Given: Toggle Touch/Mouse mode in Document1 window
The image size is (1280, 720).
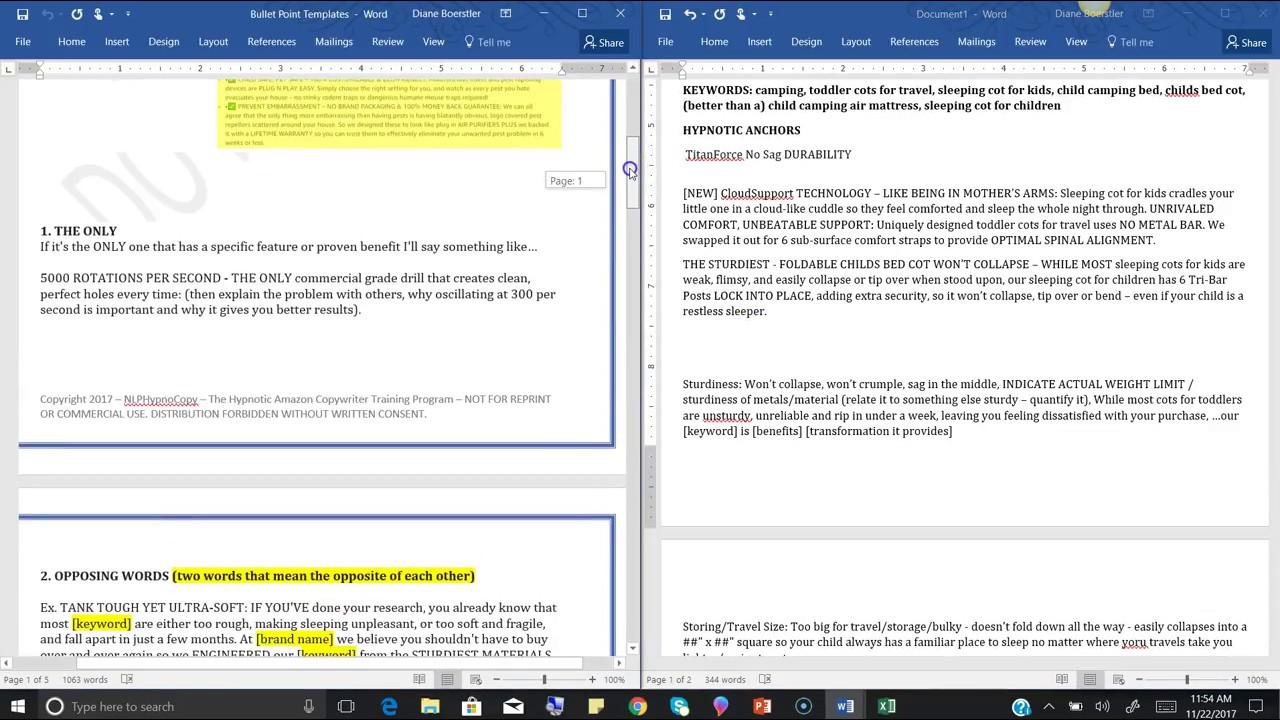Looking at the screenshot, I should pos(743,14).
